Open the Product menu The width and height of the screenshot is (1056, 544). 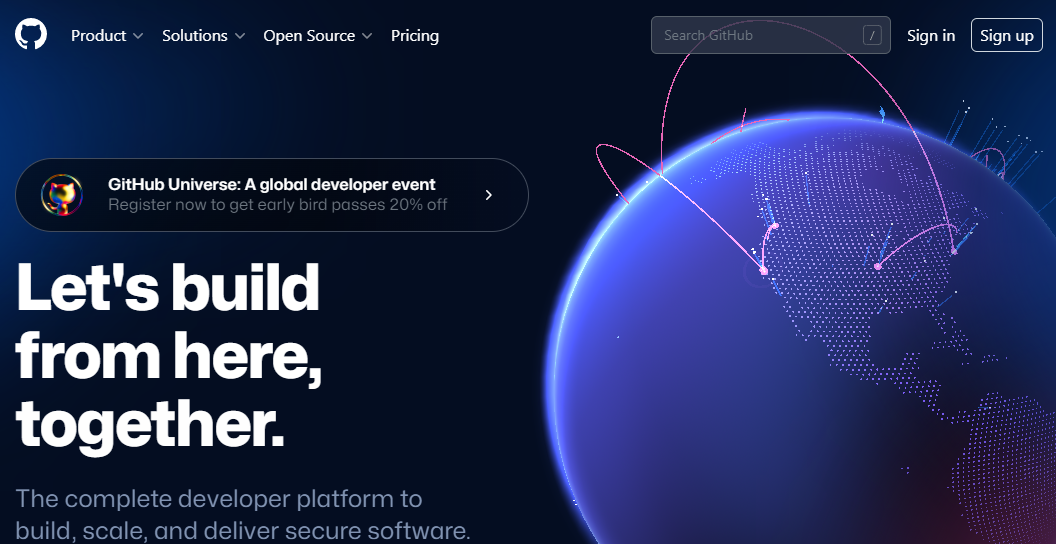coord(98,36)
